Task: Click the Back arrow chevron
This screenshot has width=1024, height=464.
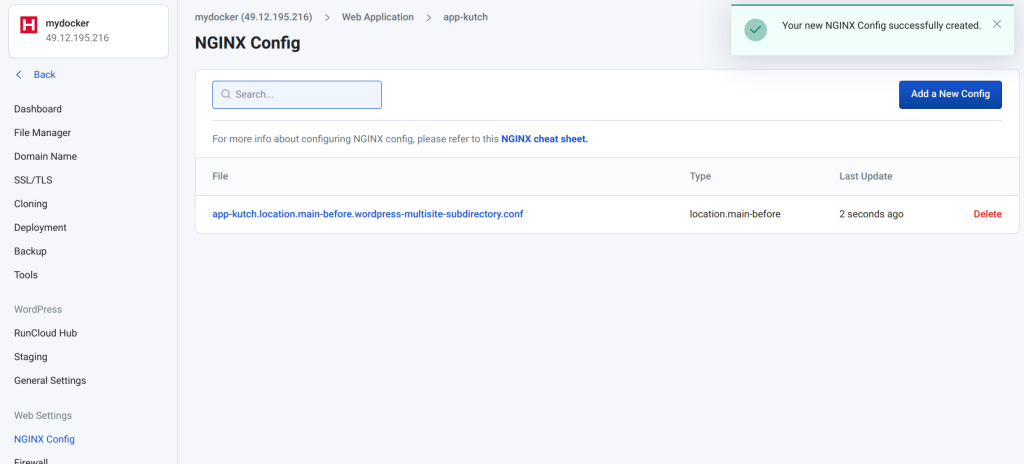Action: point(18,75)
